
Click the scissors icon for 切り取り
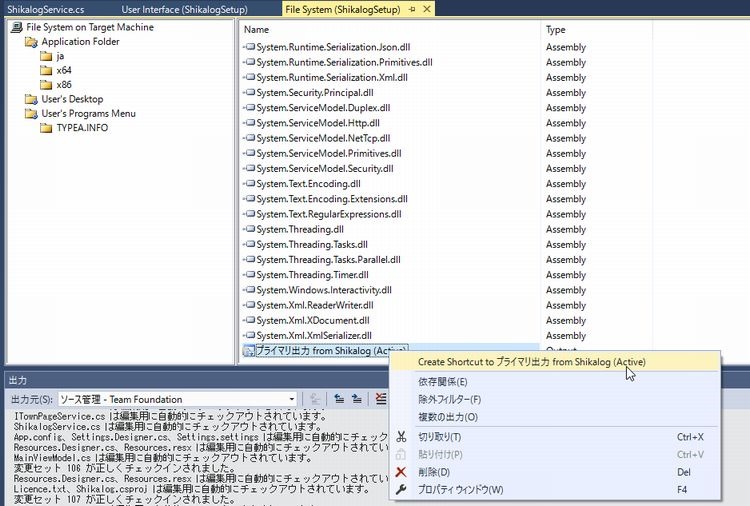point(401,437)
